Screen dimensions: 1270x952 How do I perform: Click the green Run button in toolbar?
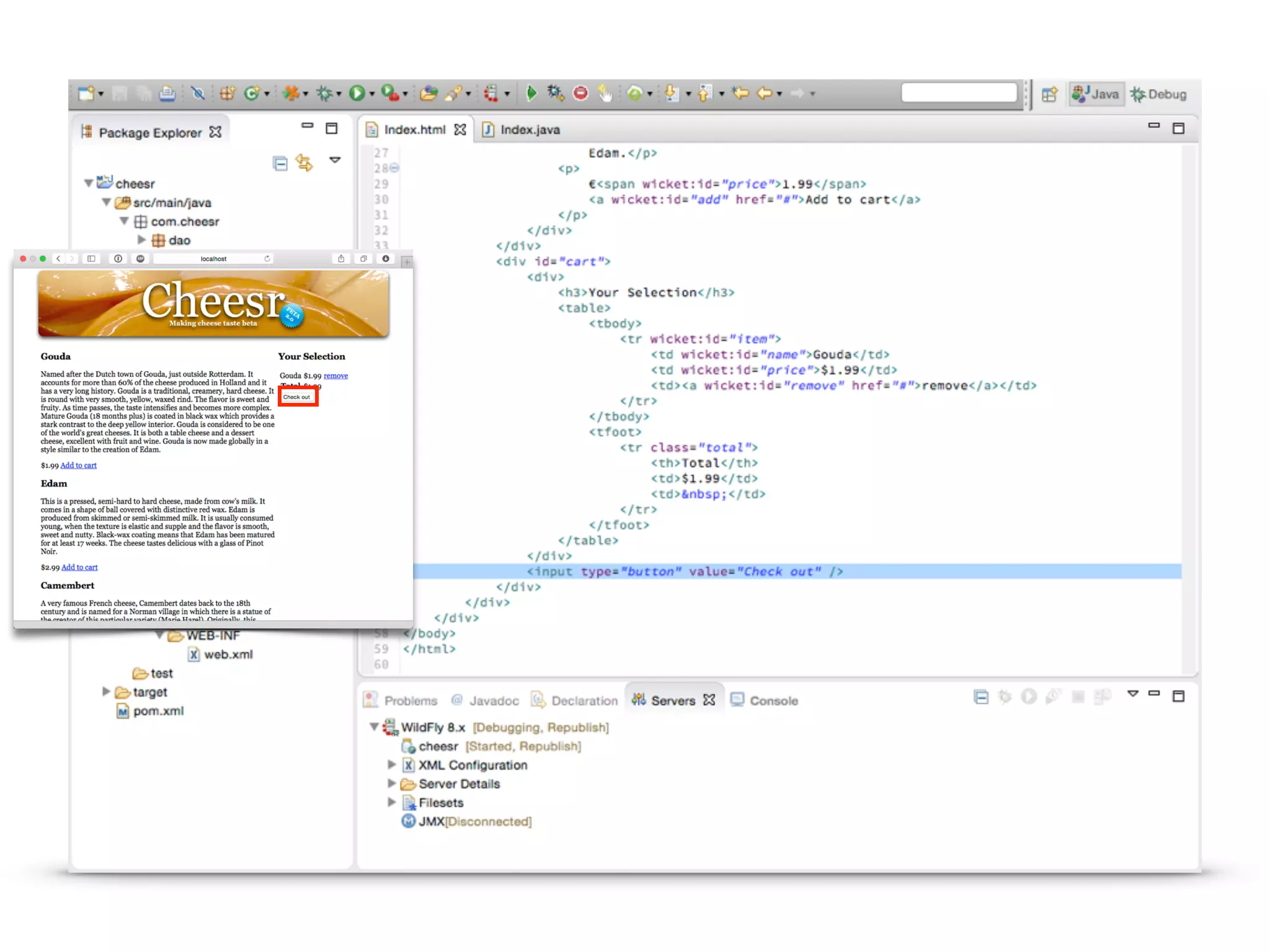357,94
